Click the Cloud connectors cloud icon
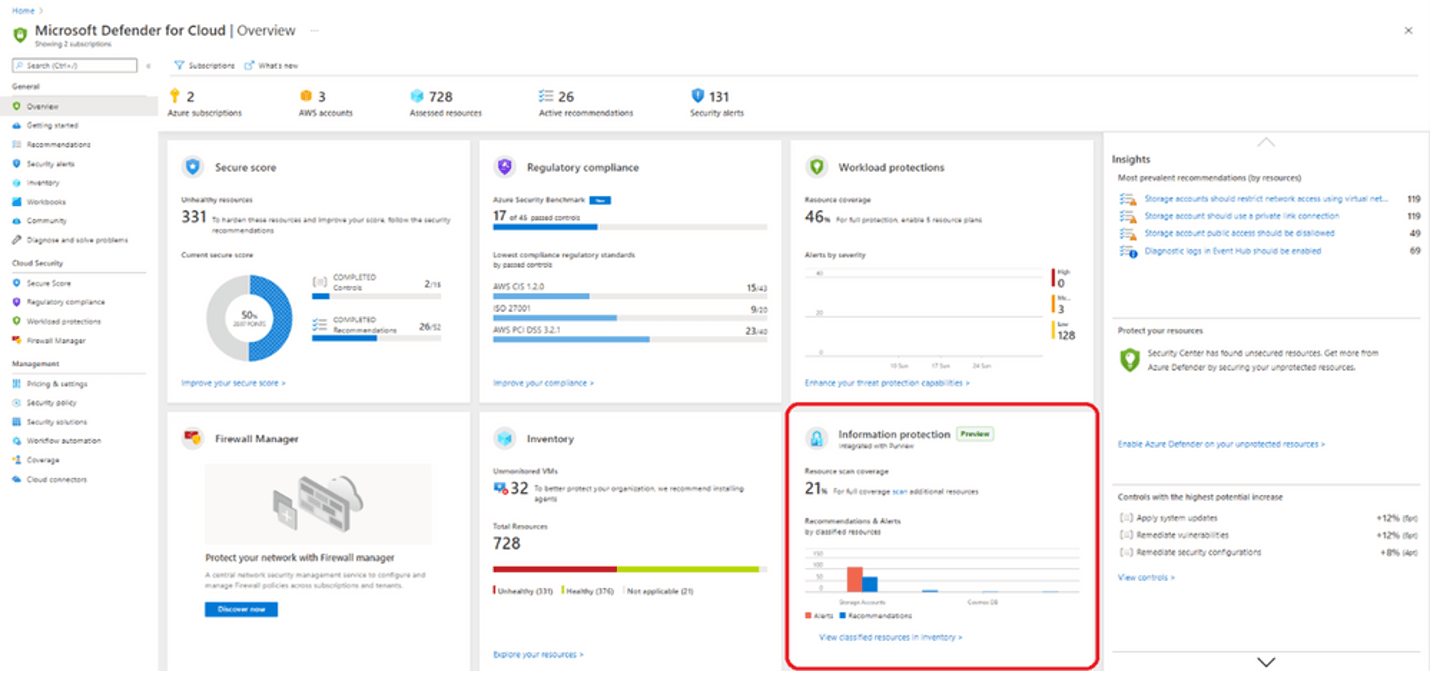This screenshot has width=1430, height=675. 17,479
